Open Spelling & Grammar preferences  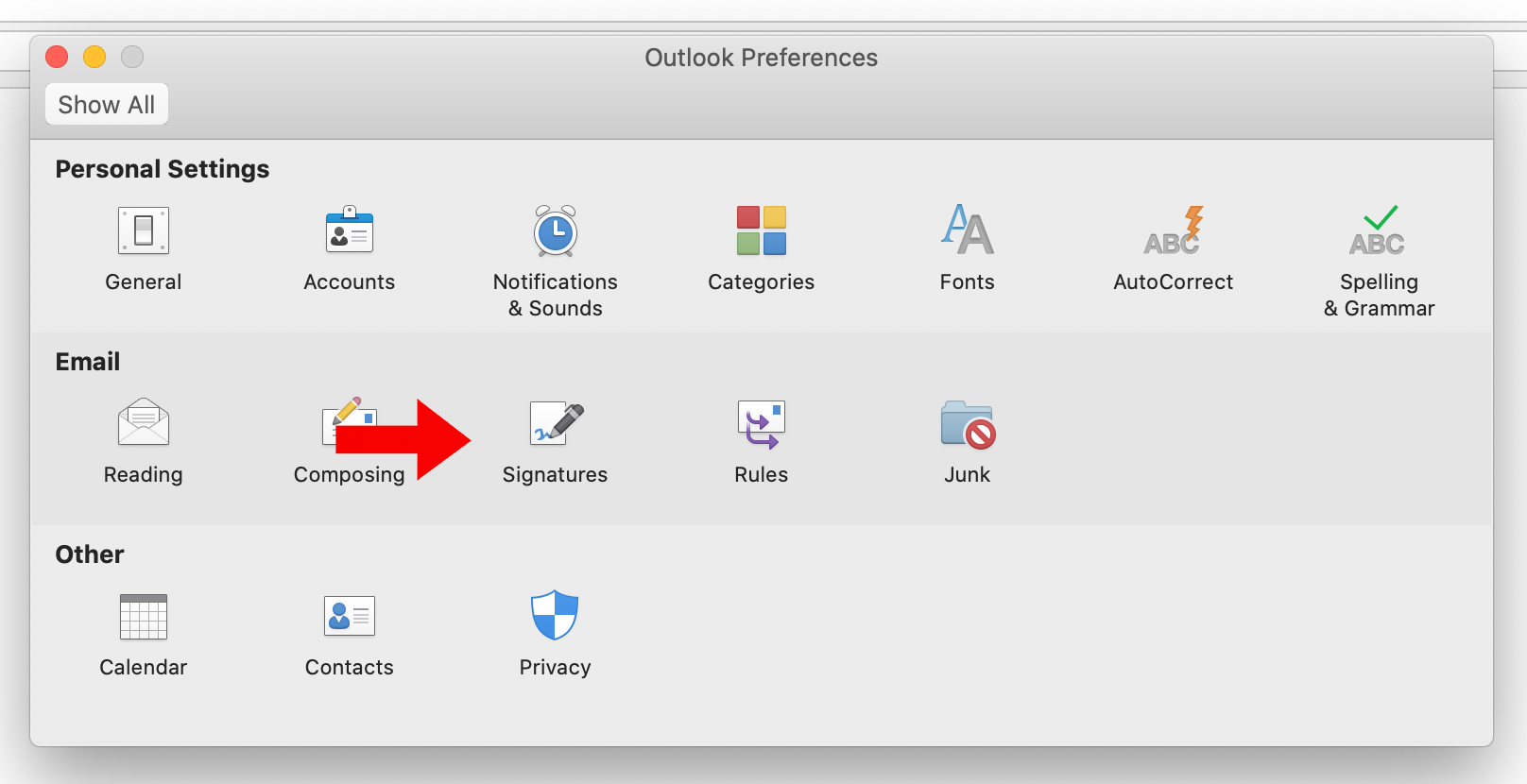coord(1379,231)
